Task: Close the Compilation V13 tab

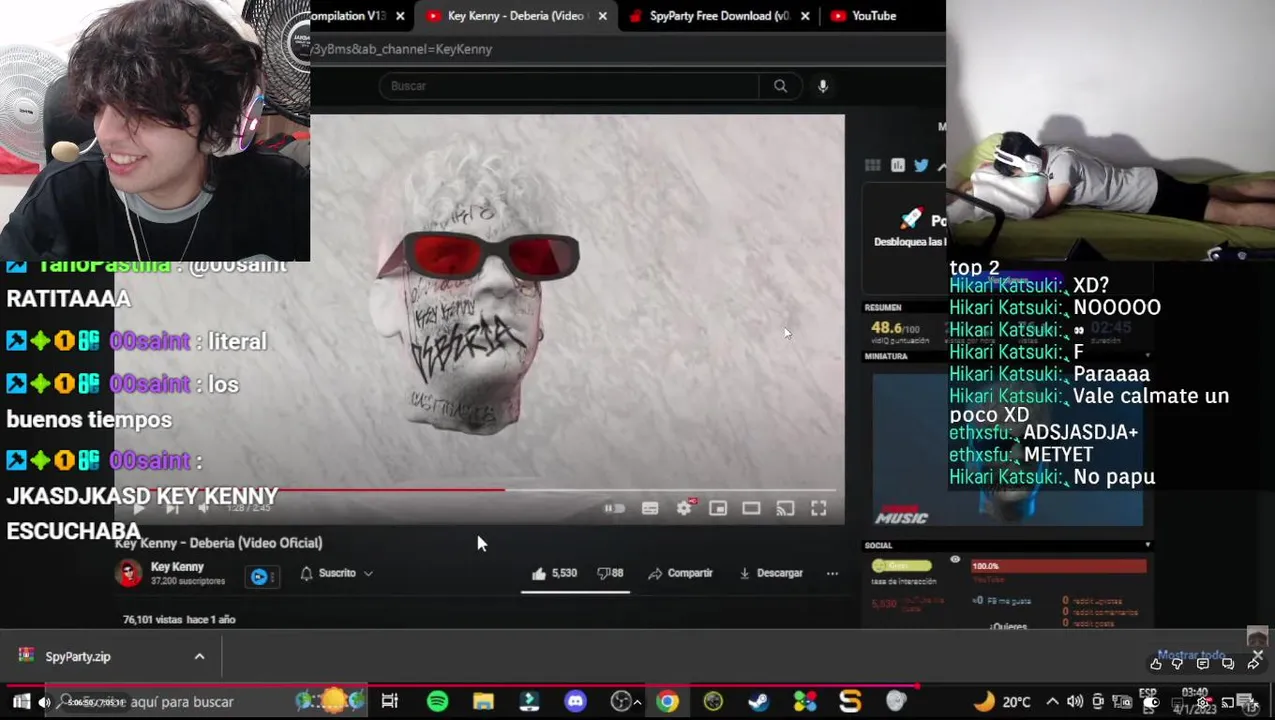Action: 400,16
